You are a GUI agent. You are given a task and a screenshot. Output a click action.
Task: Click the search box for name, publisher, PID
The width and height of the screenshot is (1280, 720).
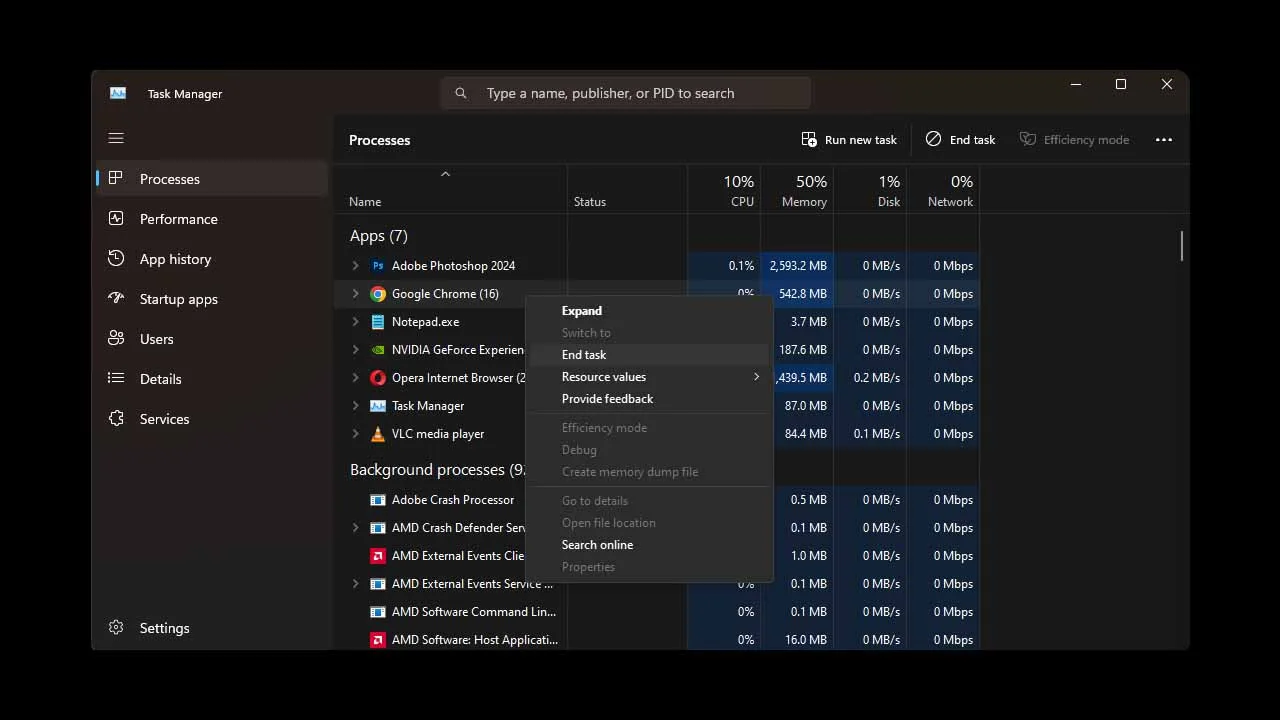coord(625,93)
